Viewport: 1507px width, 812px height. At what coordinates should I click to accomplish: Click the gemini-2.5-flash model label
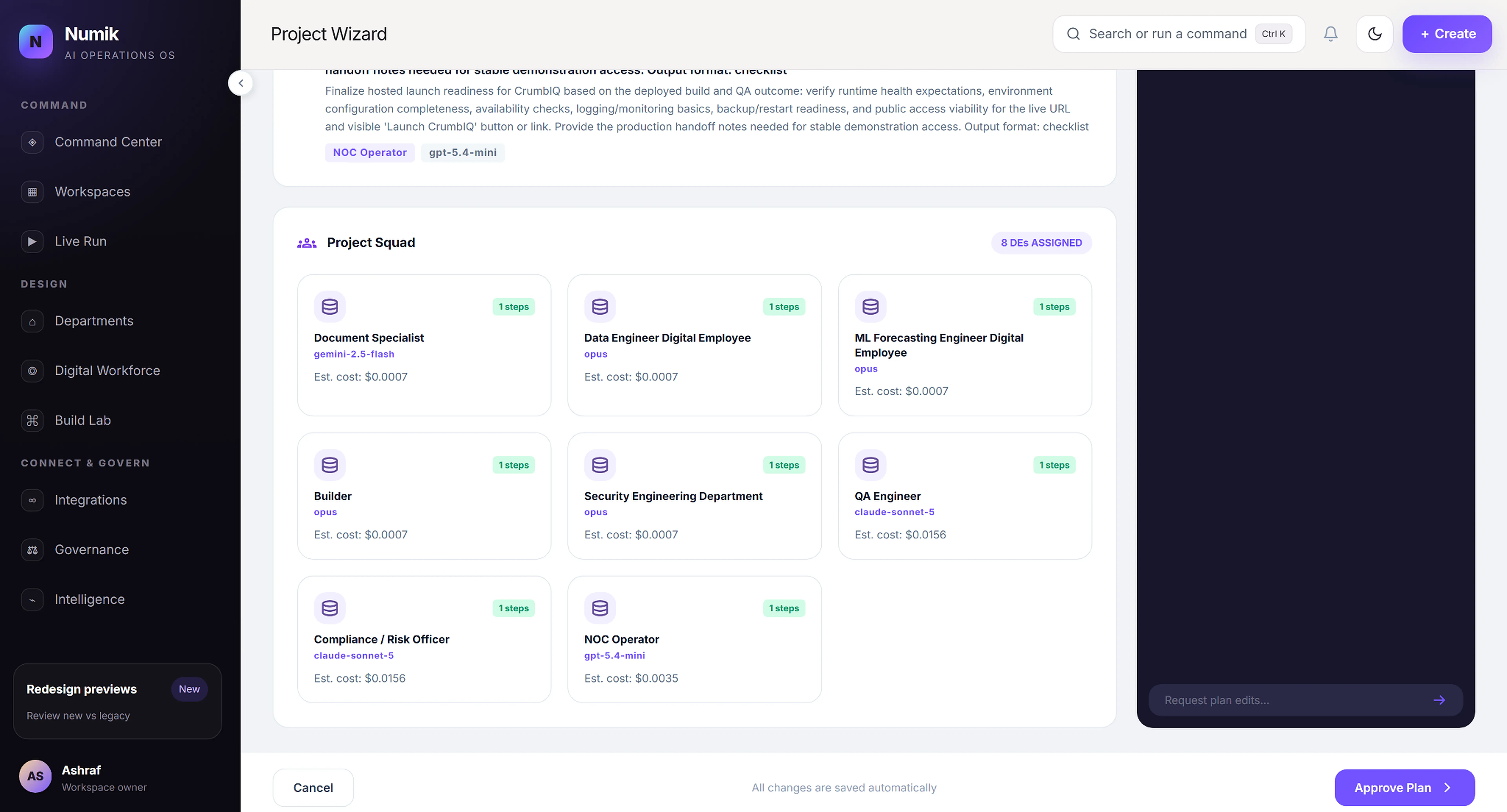pyautogui.click(x=354, y=354)
